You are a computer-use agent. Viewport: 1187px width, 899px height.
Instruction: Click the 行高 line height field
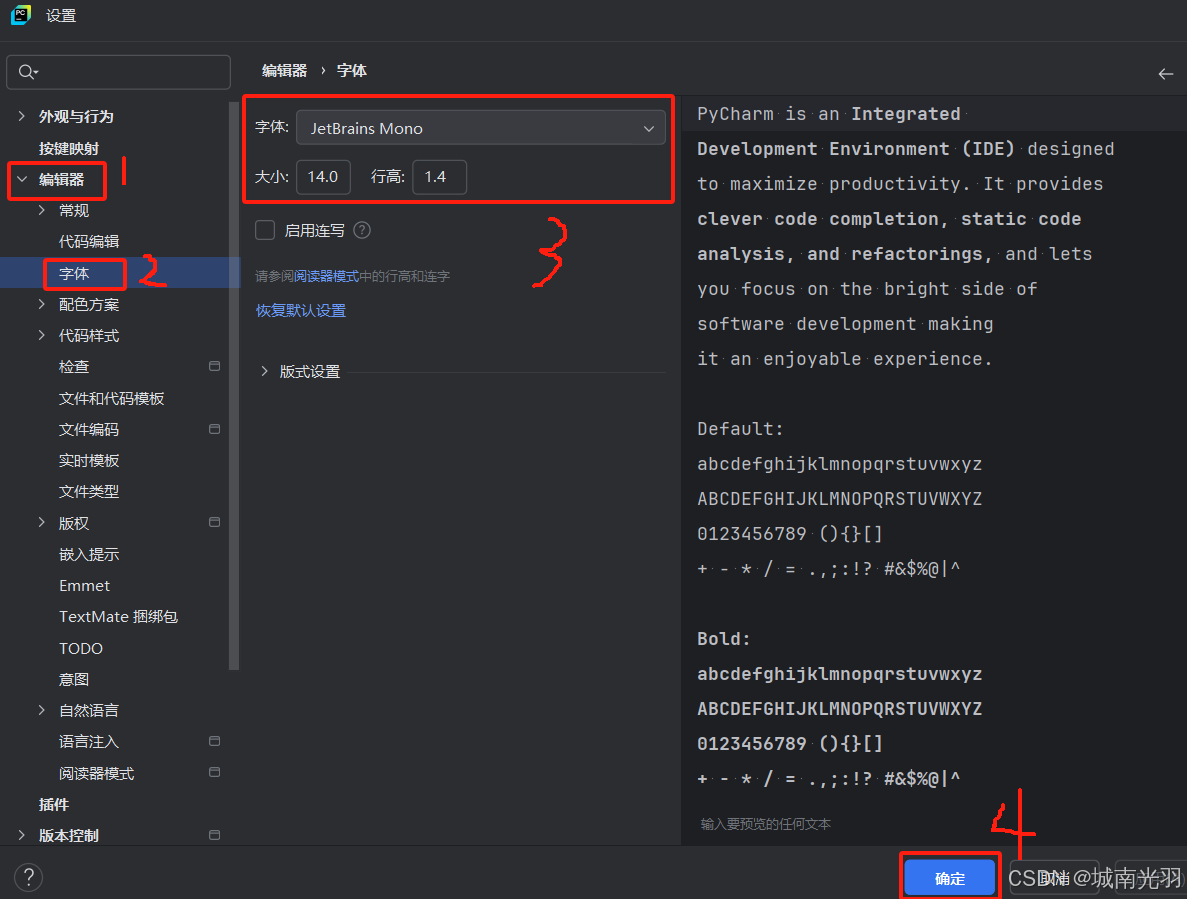point(439,177)
